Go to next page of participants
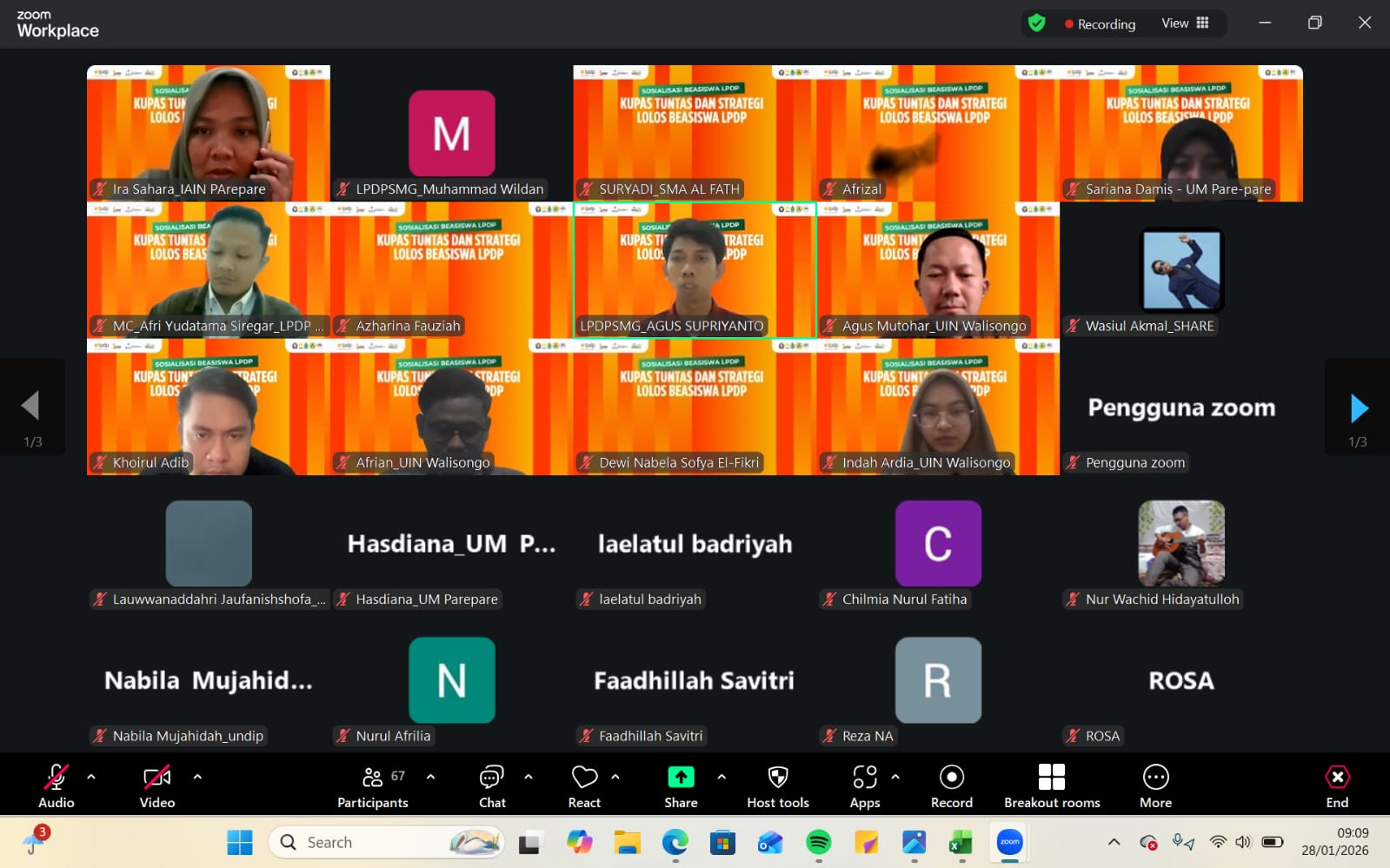The height and width of the screenshot is (868, 1390). tap(1358, 407)
